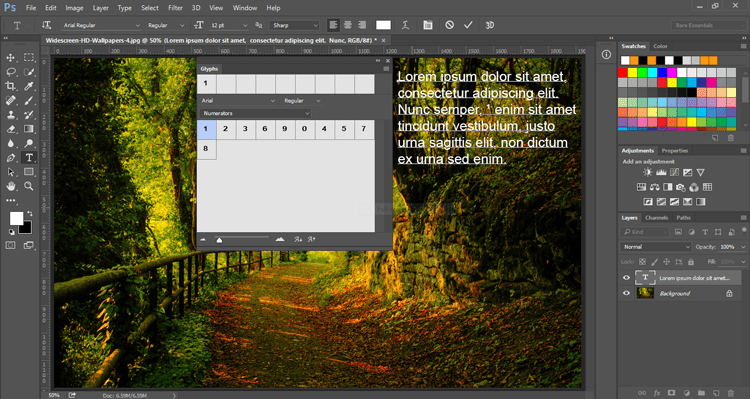Toggle Quick Mask mode

pos(11,245)
